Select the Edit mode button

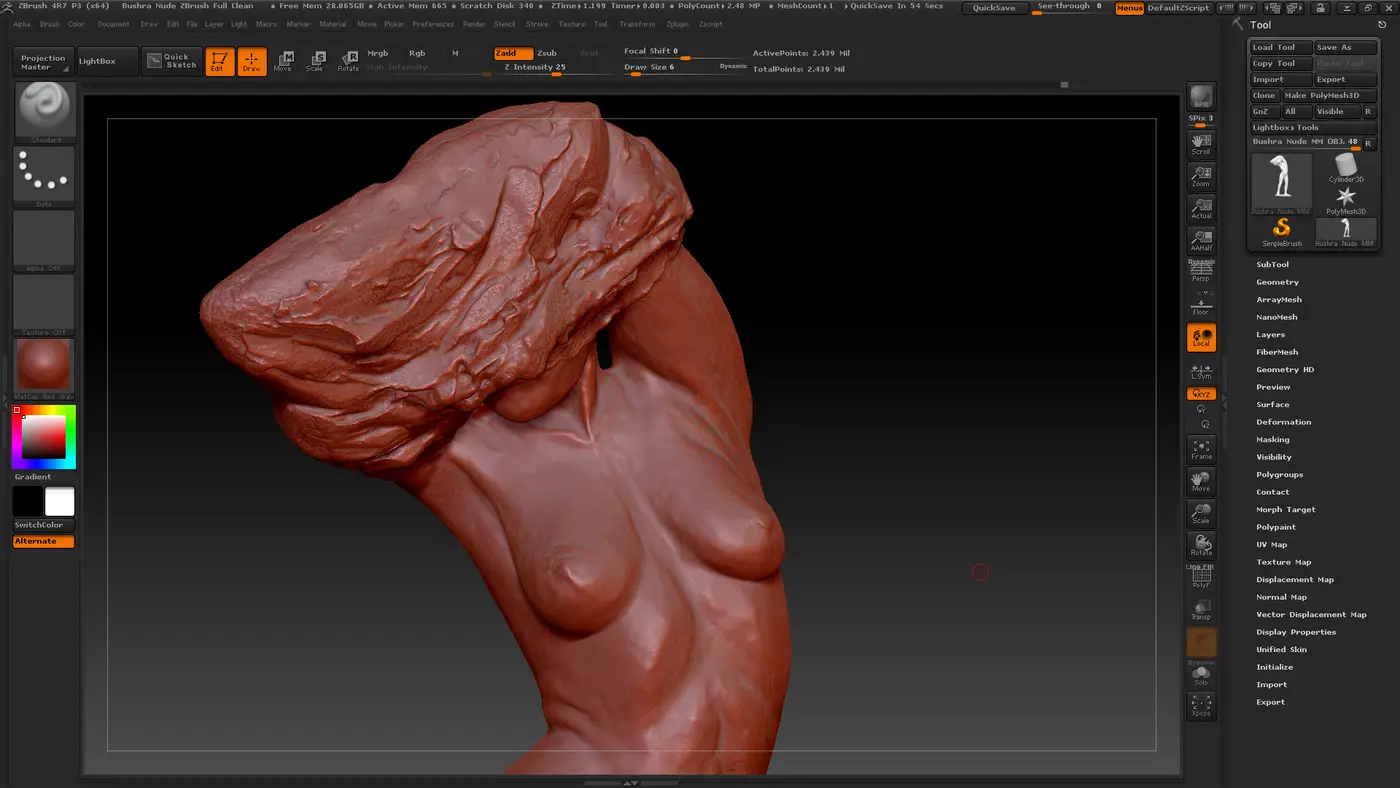click(219, 62)
